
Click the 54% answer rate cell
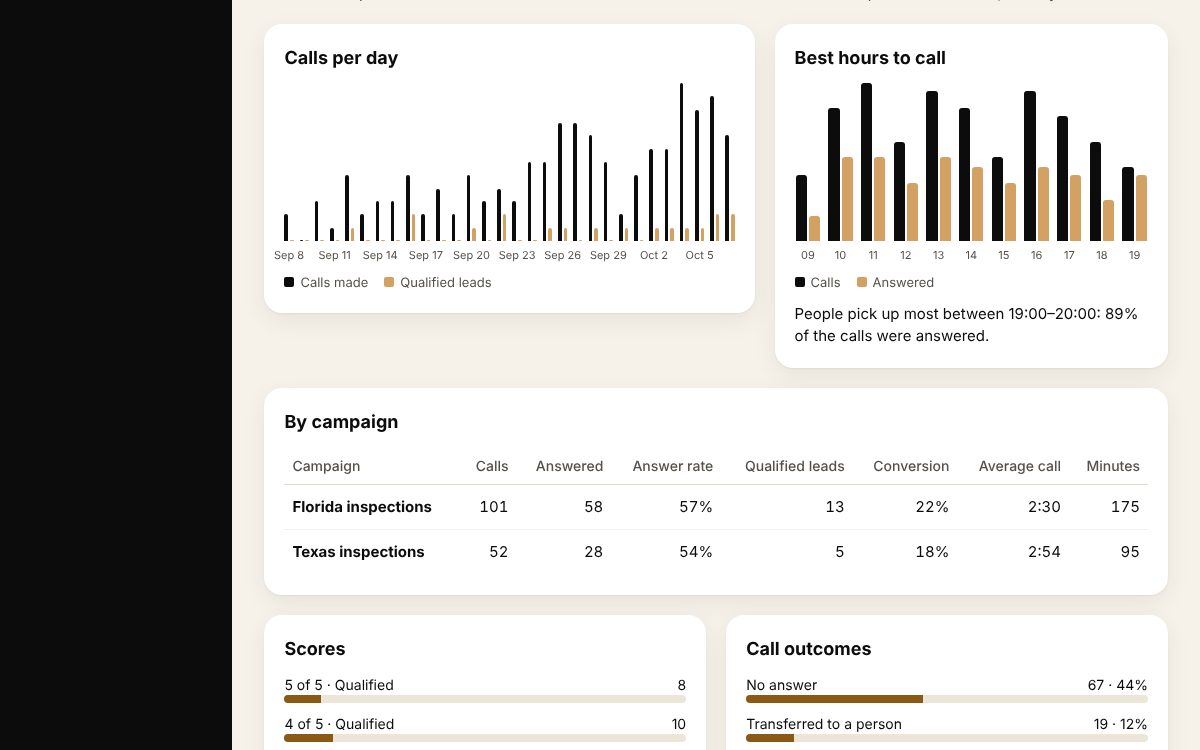tap(696, 552)
